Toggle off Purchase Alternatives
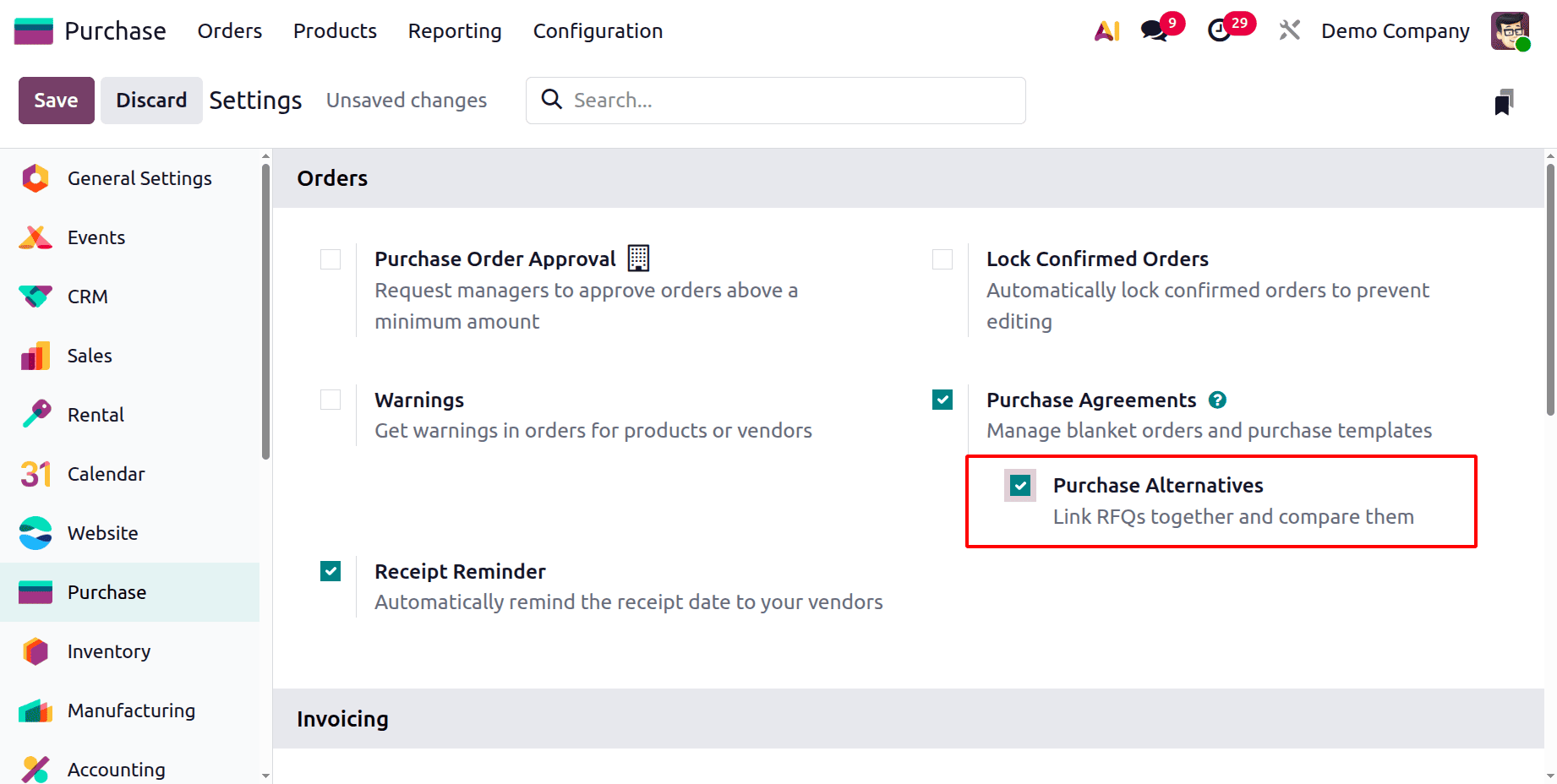The width and height of the screenshot is (1557, 784). (x=1019, y=485)
